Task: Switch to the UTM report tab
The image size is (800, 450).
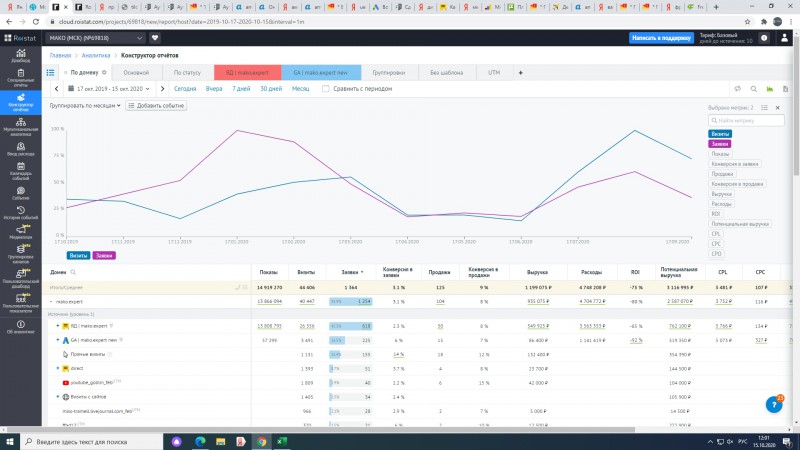Action: [x=494, y=72]
